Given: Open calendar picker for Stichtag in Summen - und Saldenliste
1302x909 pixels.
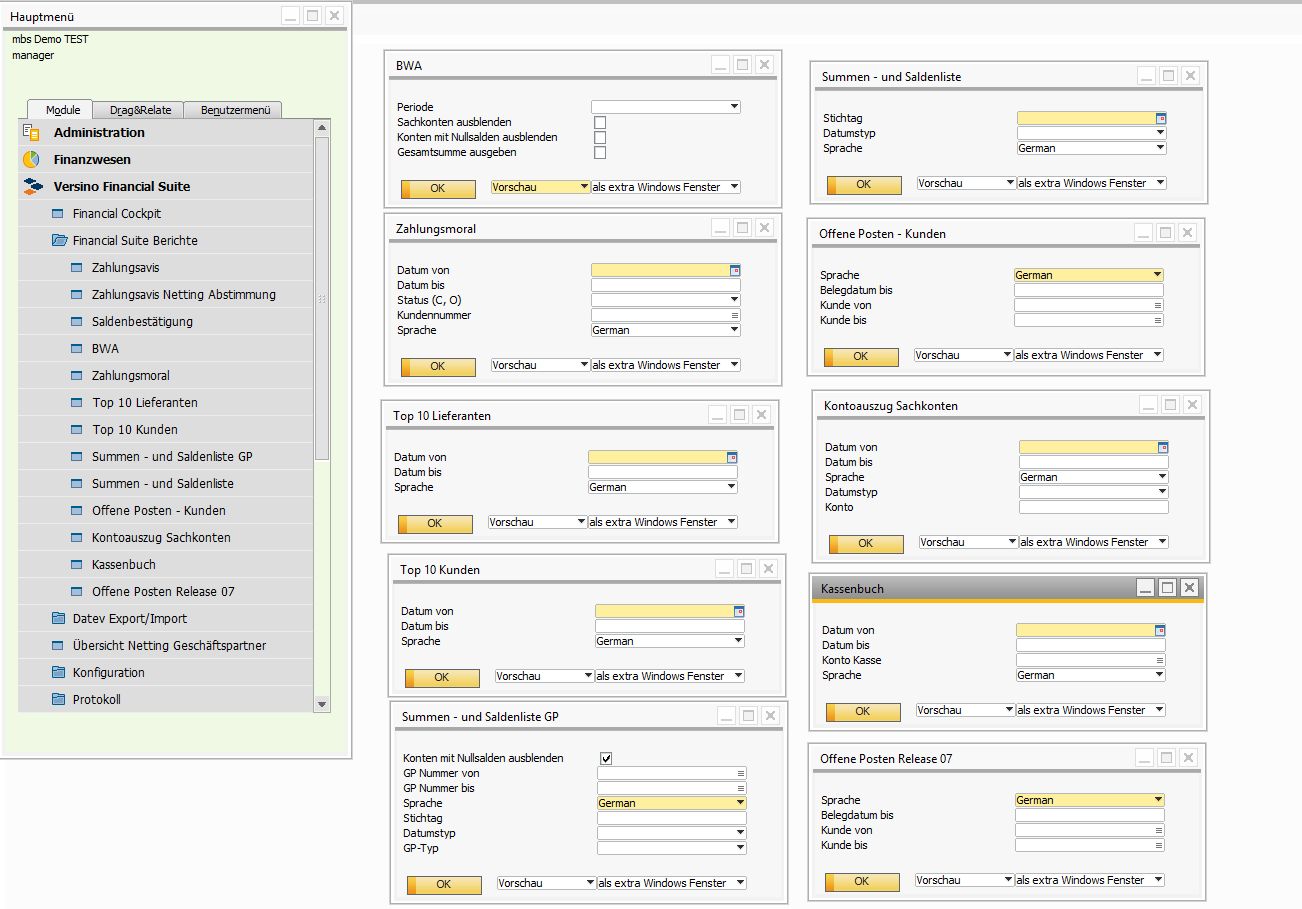Looking at the screenshot, I should tap(1161, 118).
